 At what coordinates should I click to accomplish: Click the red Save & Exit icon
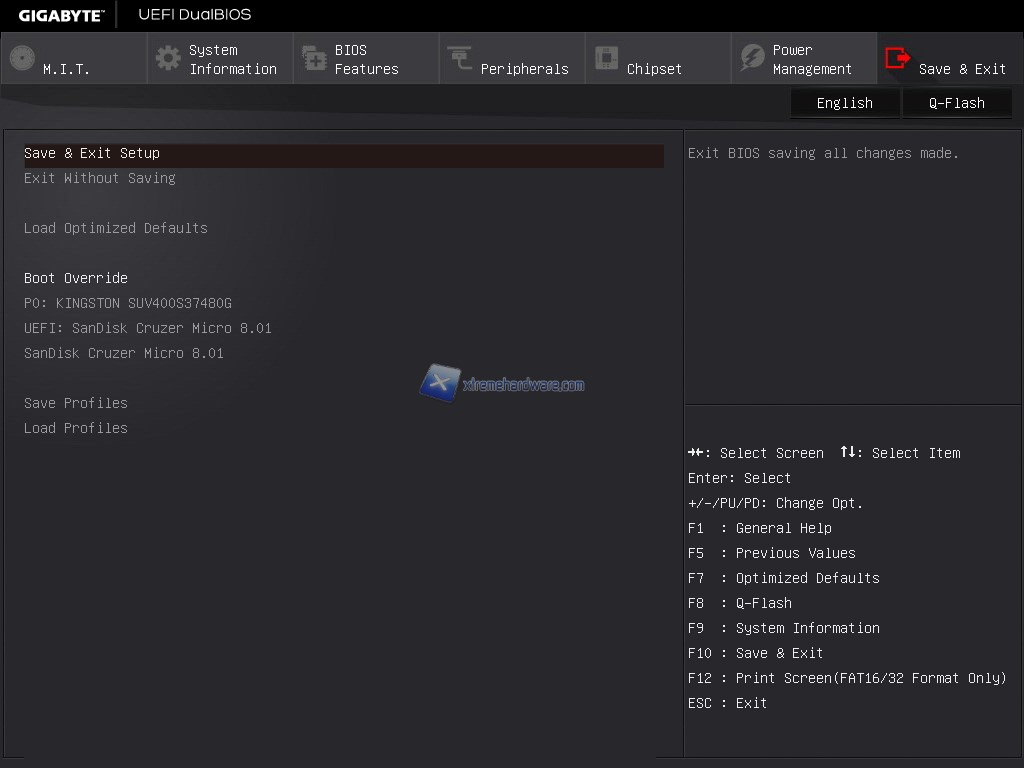(x=898, y=58)
